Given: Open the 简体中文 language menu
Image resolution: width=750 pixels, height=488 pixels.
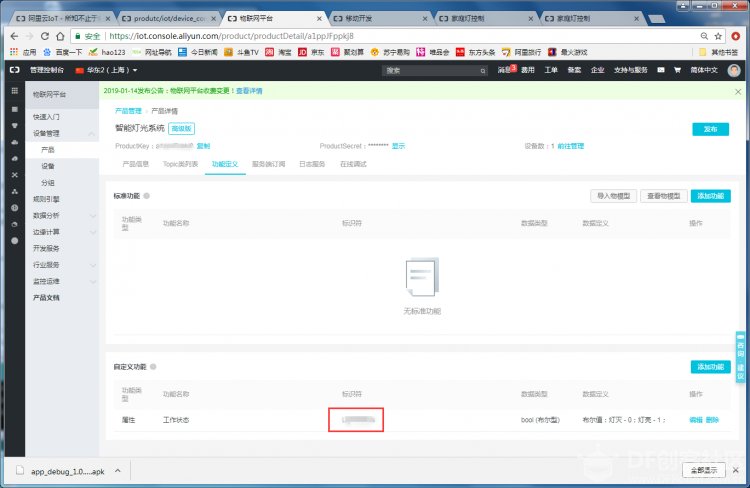Looking at the screenshot, I should click(704, 70).
